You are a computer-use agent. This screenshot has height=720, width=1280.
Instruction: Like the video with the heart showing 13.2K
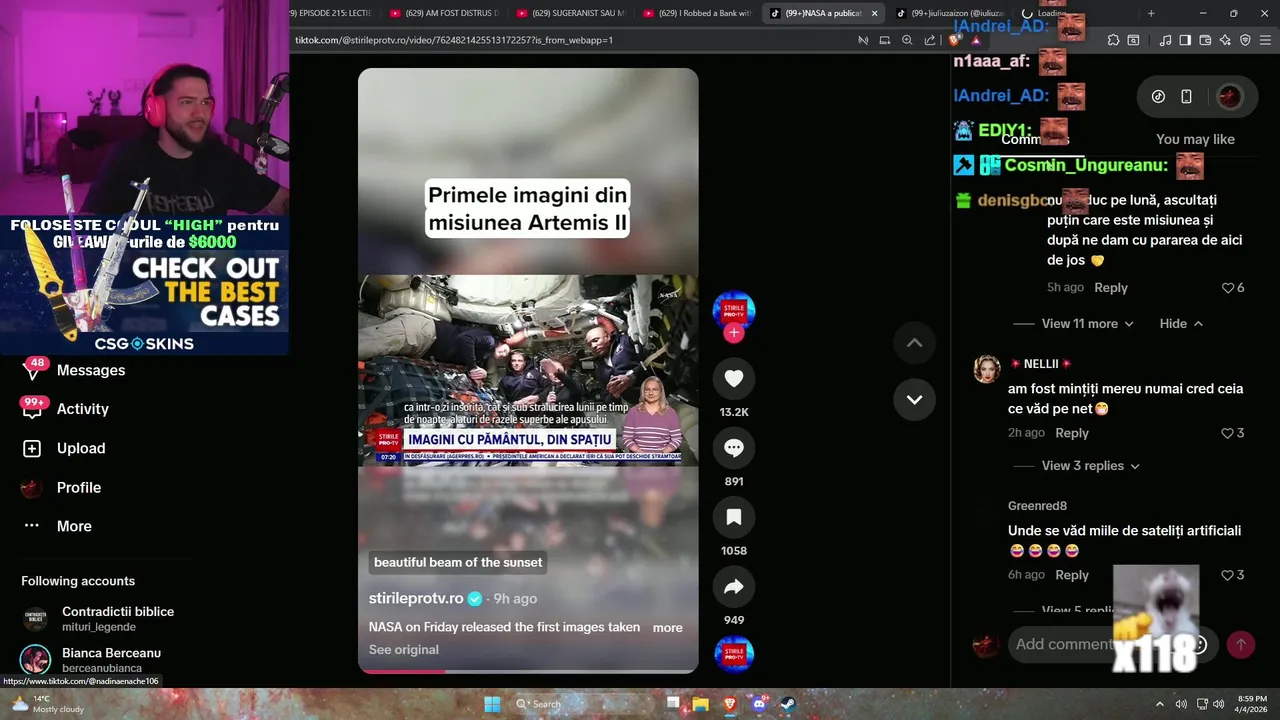(x=734, y=378)
